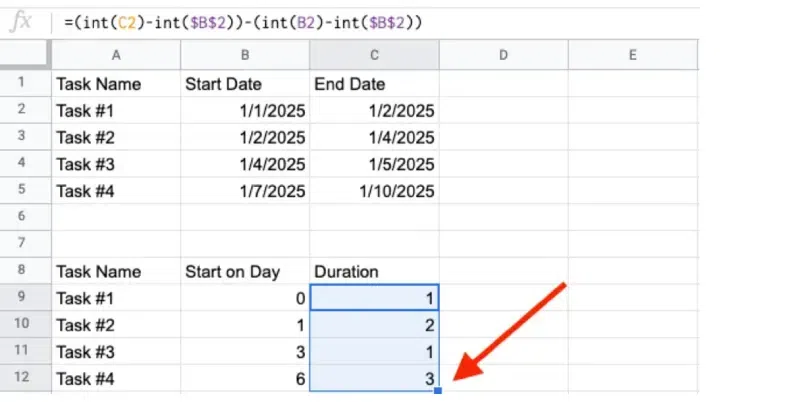The image size is (800, 402).
Task: Select row 5 header
Action: [26, 190]
